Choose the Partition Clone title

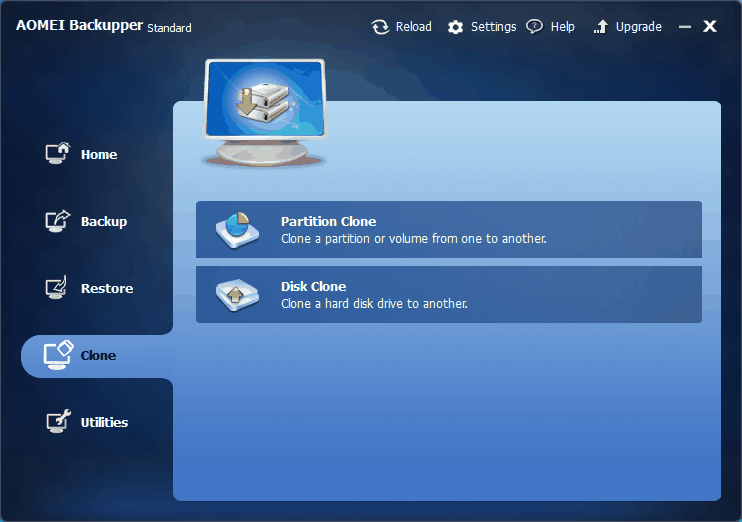pos(328,221)
